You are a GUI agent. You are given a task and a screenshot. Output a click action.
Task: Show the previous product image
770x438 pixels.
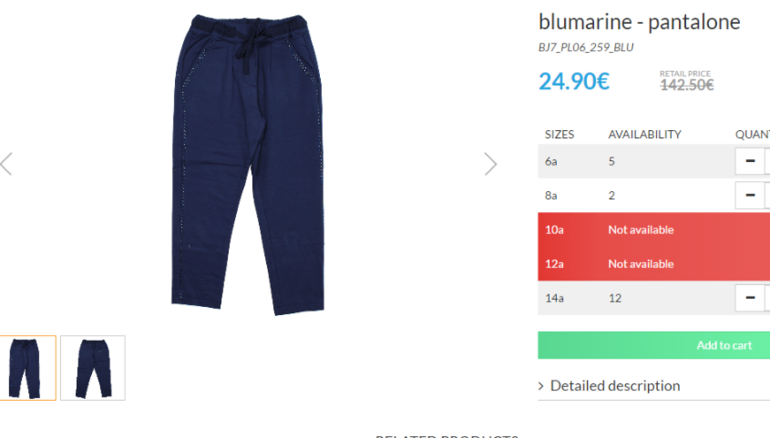point(6,164)
